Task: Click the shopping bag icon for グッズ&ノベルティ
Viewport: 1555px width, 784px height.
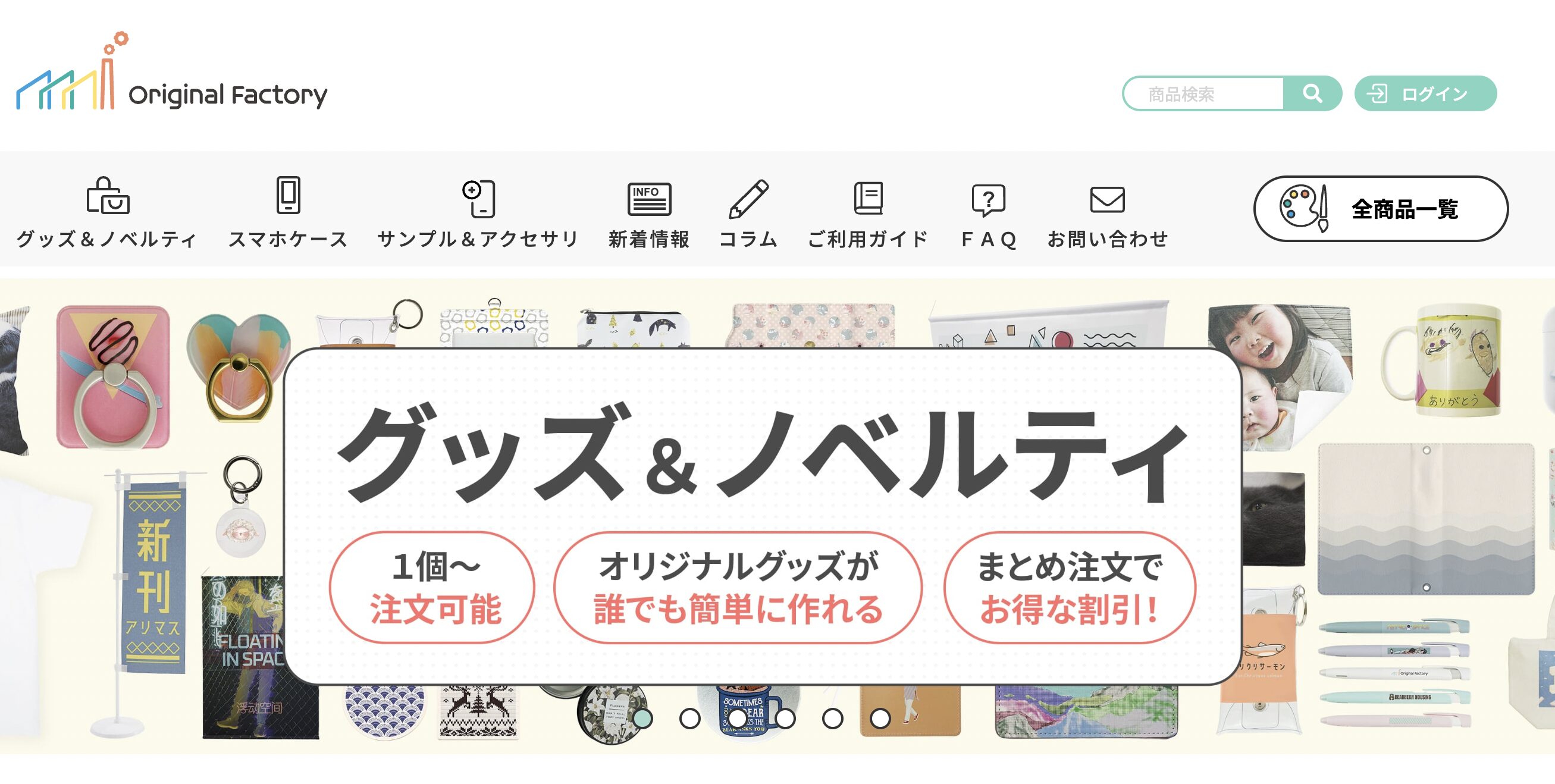Action: [x=108, y=196]
